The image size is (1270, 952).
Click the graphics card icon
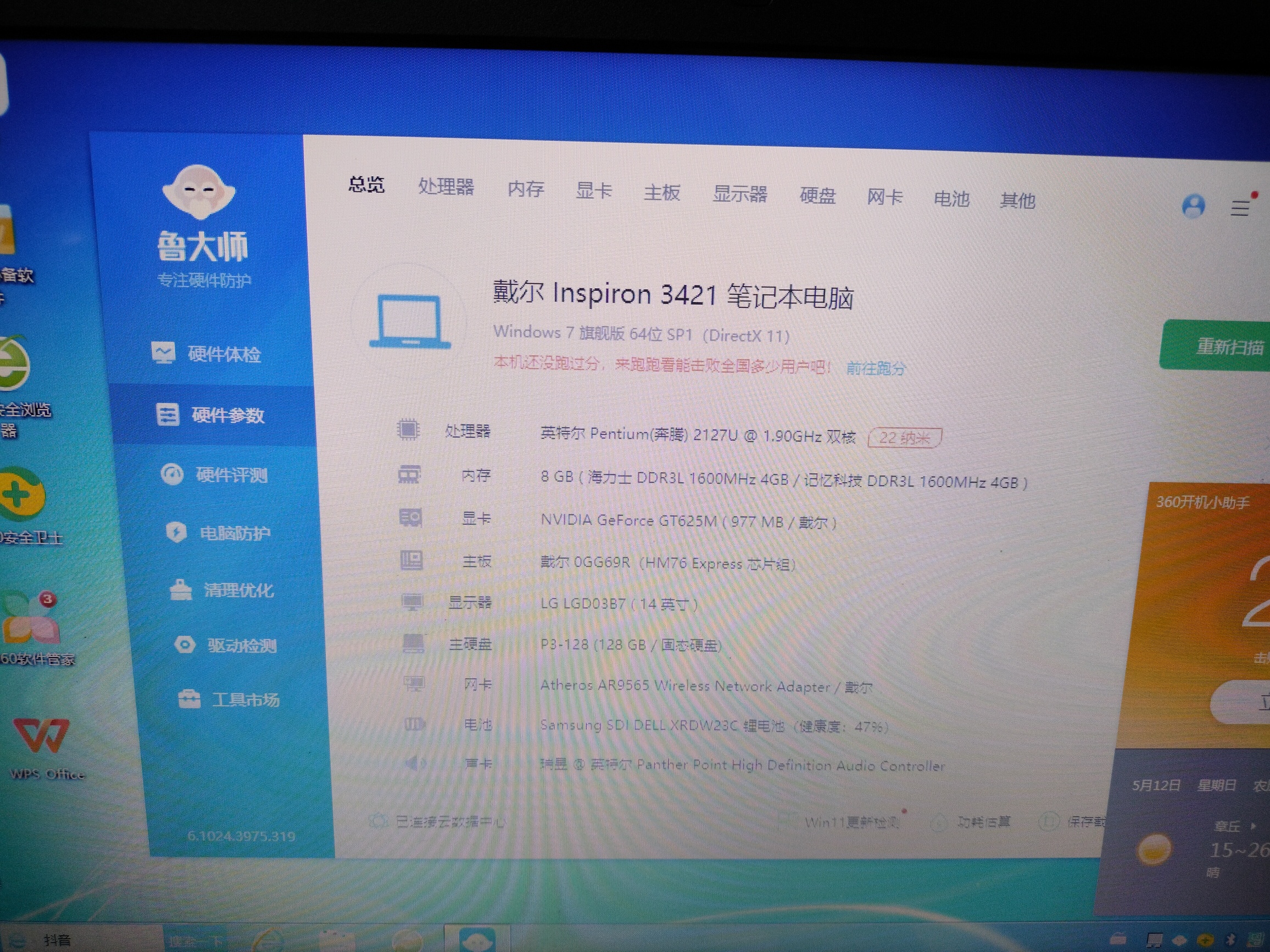click(410, 518)
